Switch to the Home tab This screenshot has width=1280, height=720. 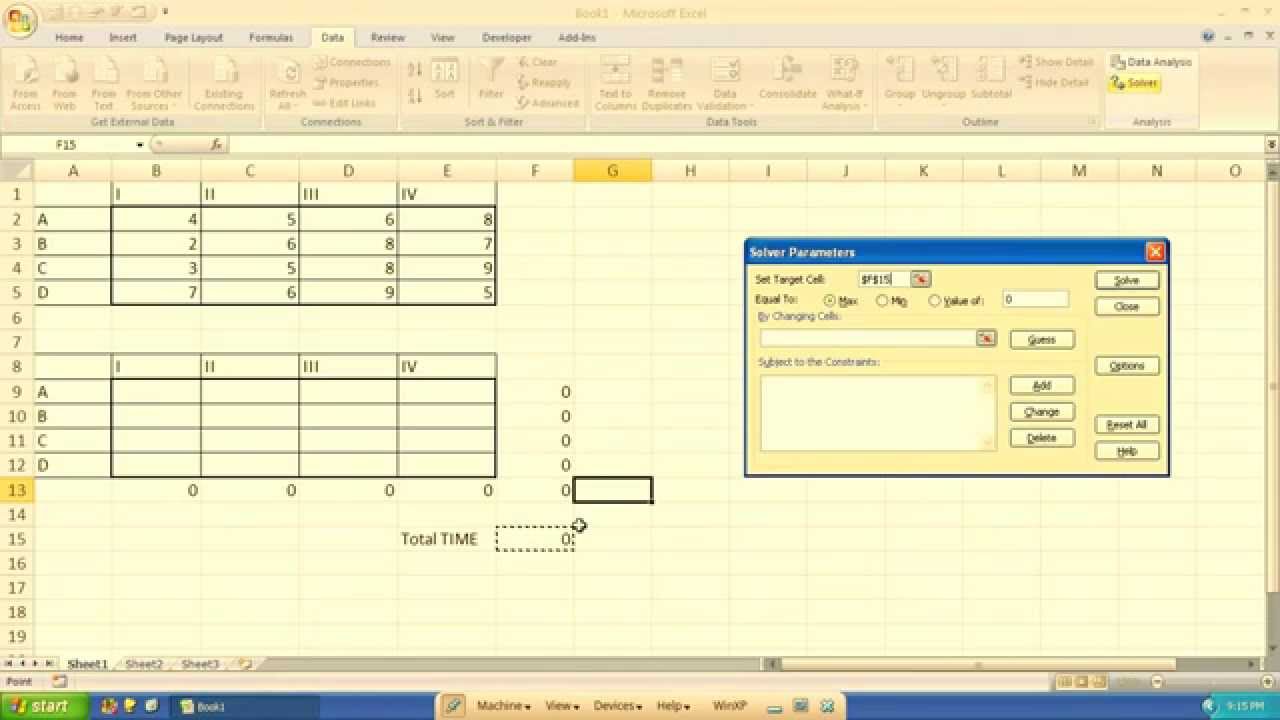(69, 38)
